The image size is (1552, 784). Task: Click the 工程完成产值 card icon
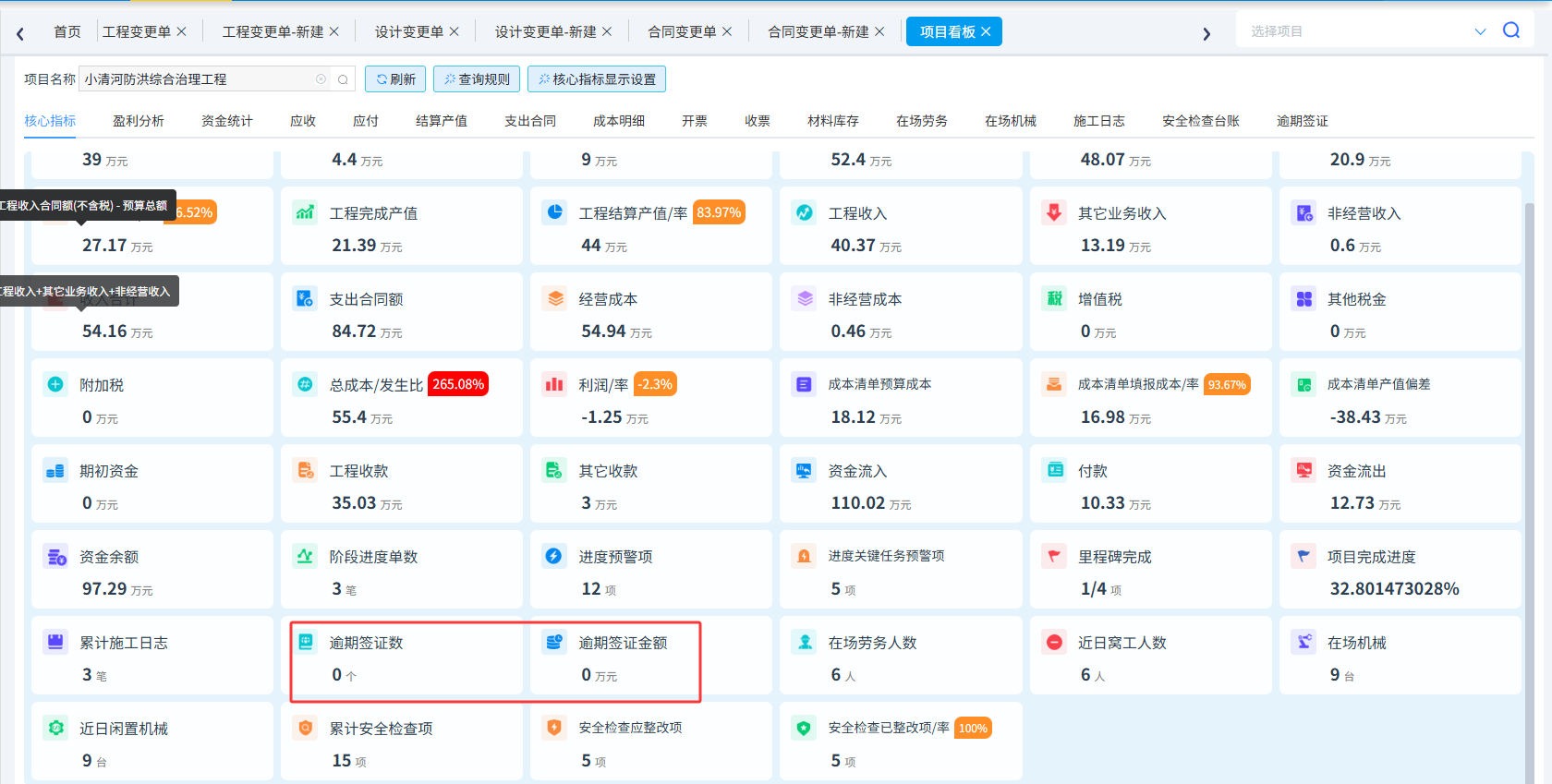tap(305, 212)
